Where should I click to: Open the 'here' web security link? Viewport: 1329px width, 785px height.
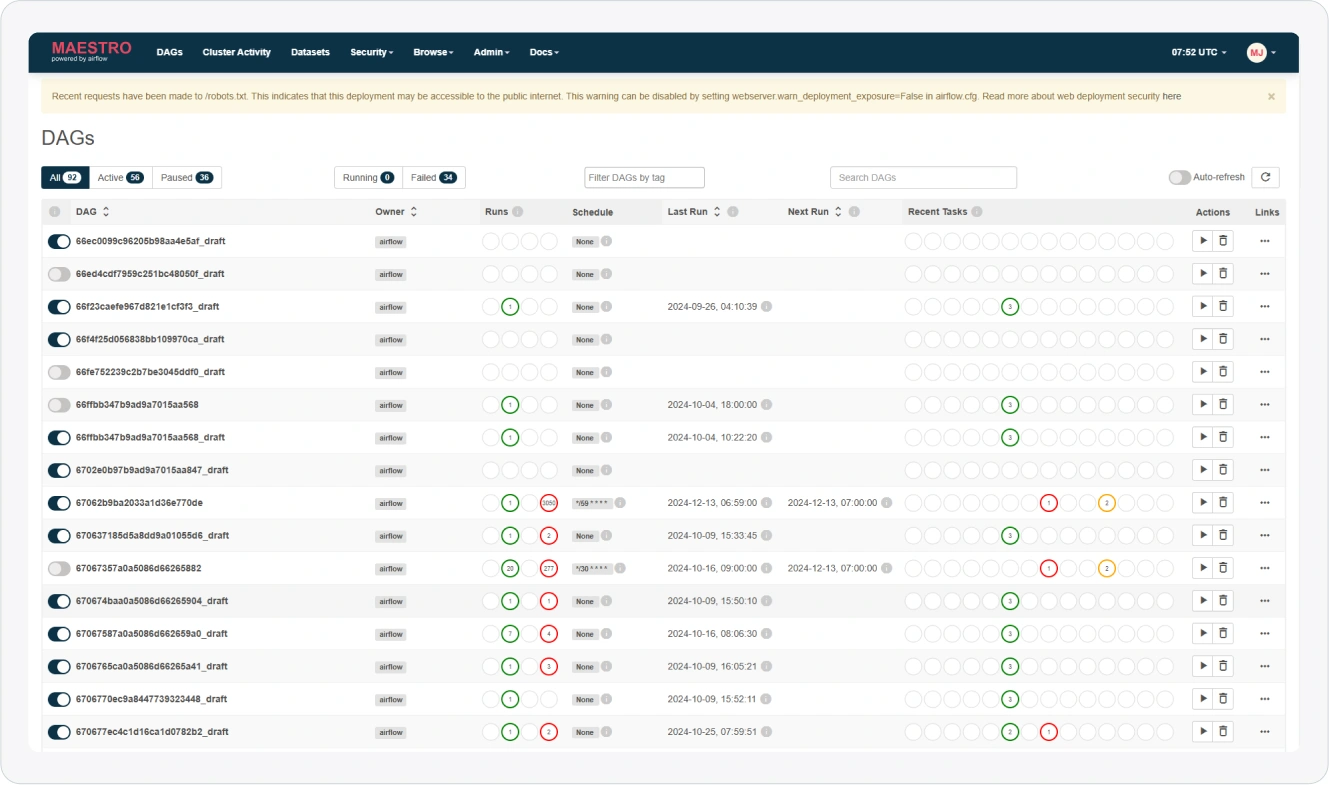[x=1171, y=97]
